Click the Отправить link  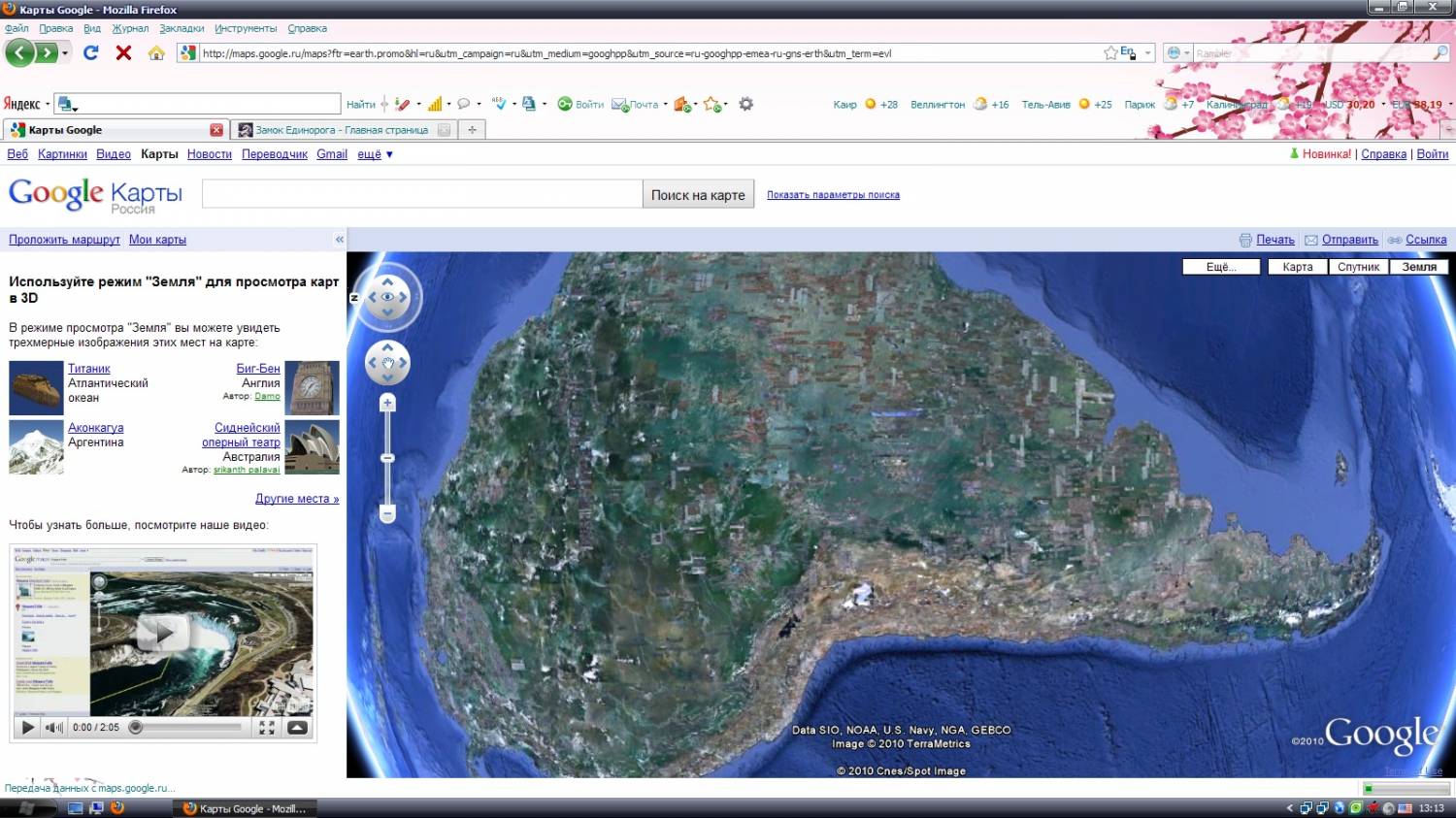click(1349, 240)
